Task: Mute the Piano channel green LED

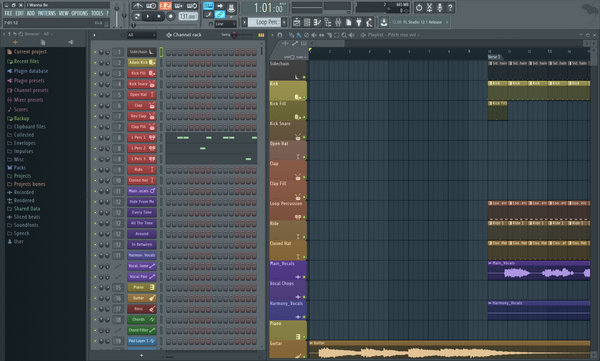Action: pos(95,287)
